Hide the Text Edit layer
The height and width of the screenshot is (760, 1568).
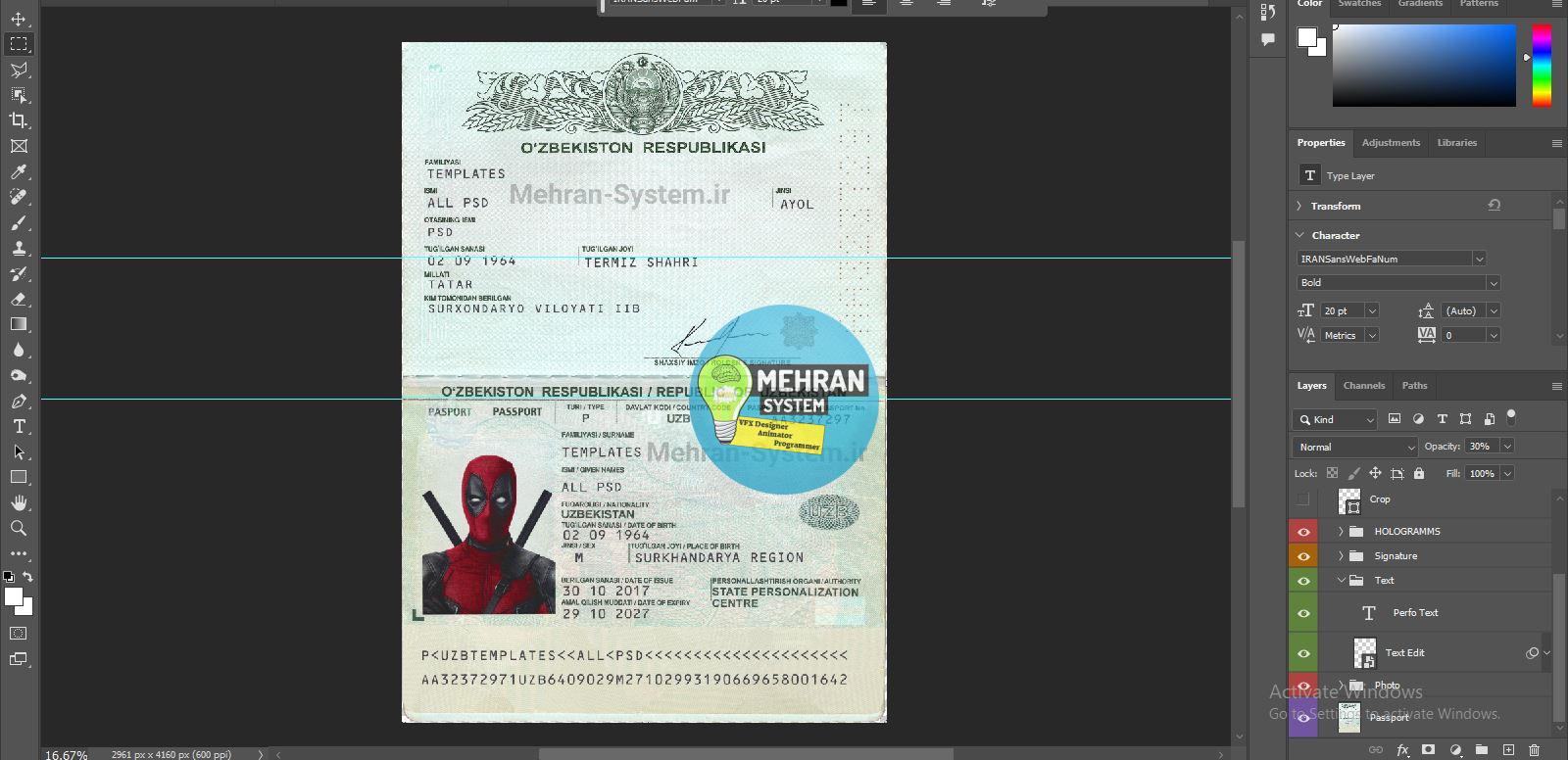coord(1303,653)
